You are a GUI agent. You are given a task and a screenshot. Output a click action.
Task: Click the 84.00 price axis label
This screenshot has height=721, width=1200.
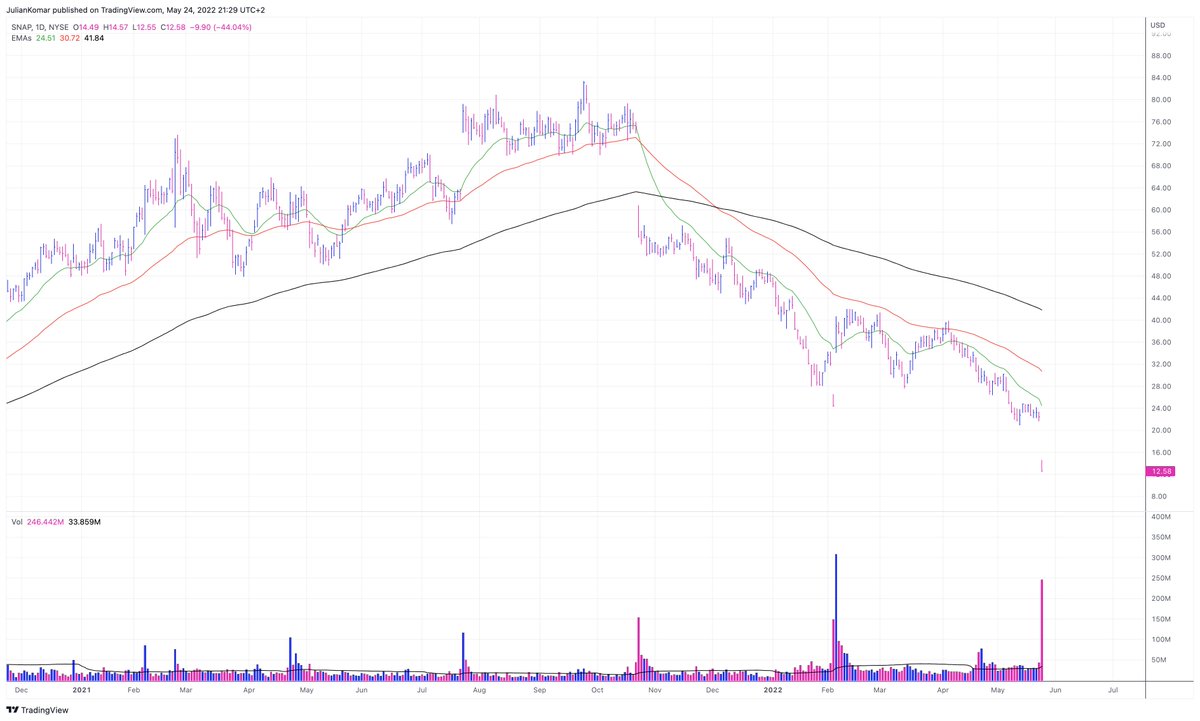[x=1160, y=78]
